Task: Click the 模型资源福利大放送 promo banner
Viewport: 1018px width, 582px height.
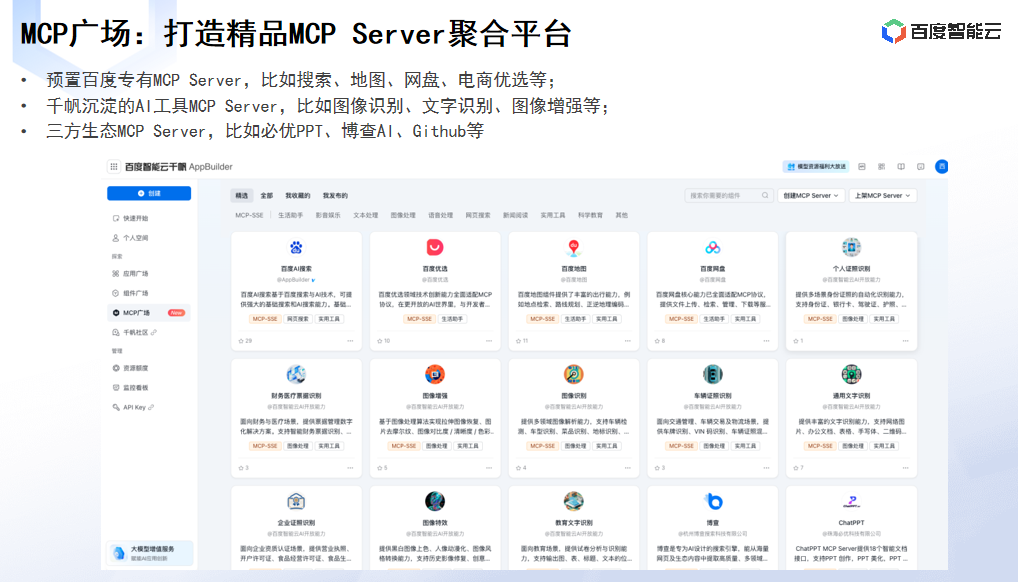Action: [x=817, y=166]
